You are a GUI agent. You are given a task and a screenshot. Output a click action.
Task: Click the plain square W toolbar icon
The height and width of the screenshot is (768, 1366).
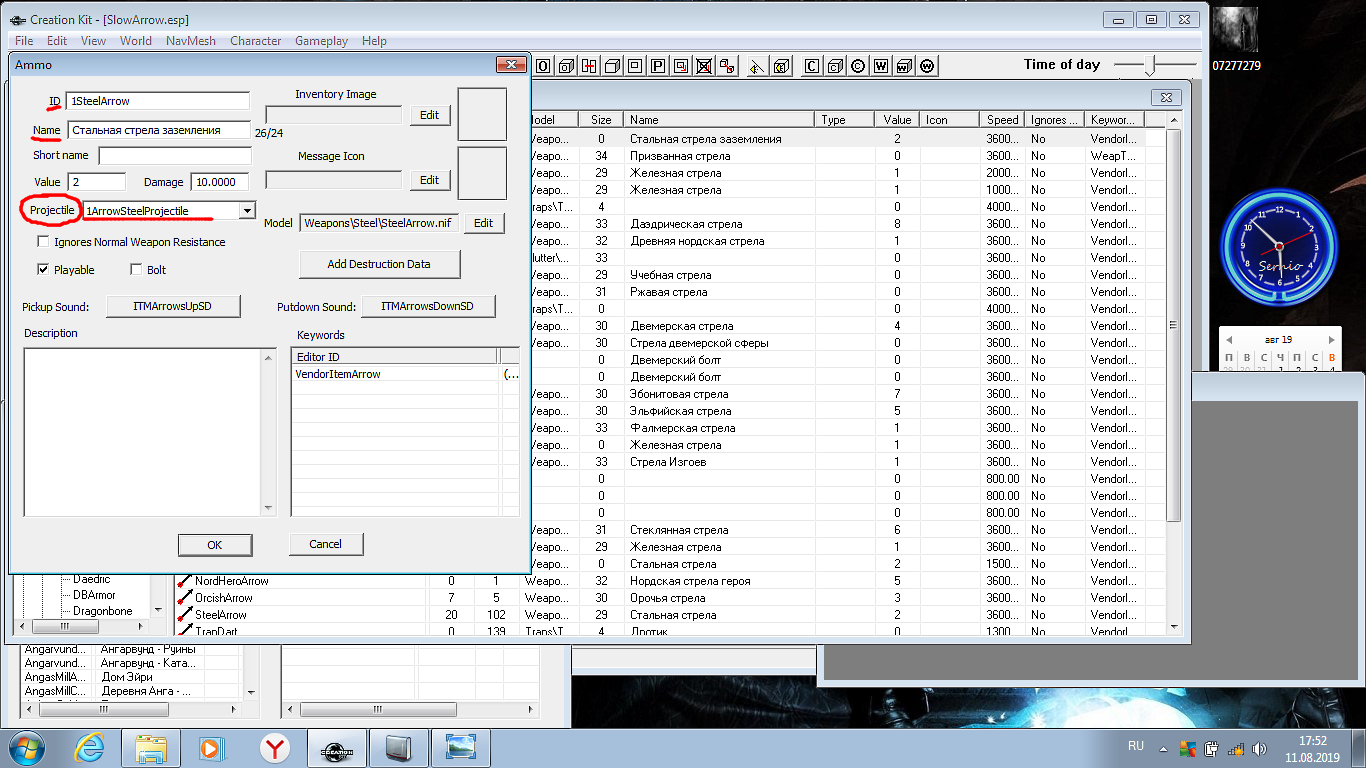[881, 66]
